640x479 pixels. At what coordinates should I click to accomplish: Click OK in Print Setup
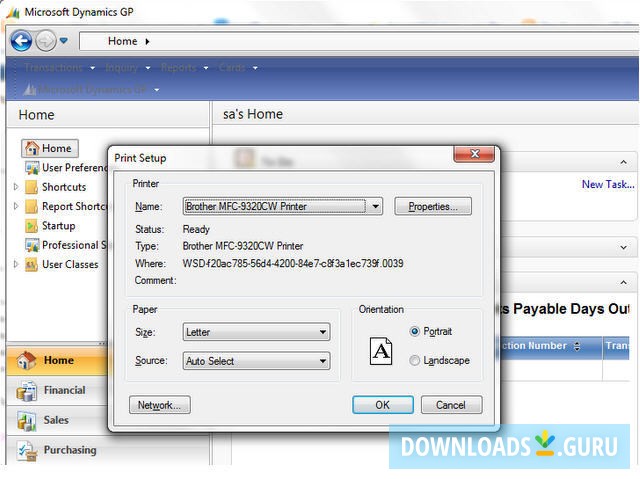coord(382,405)
